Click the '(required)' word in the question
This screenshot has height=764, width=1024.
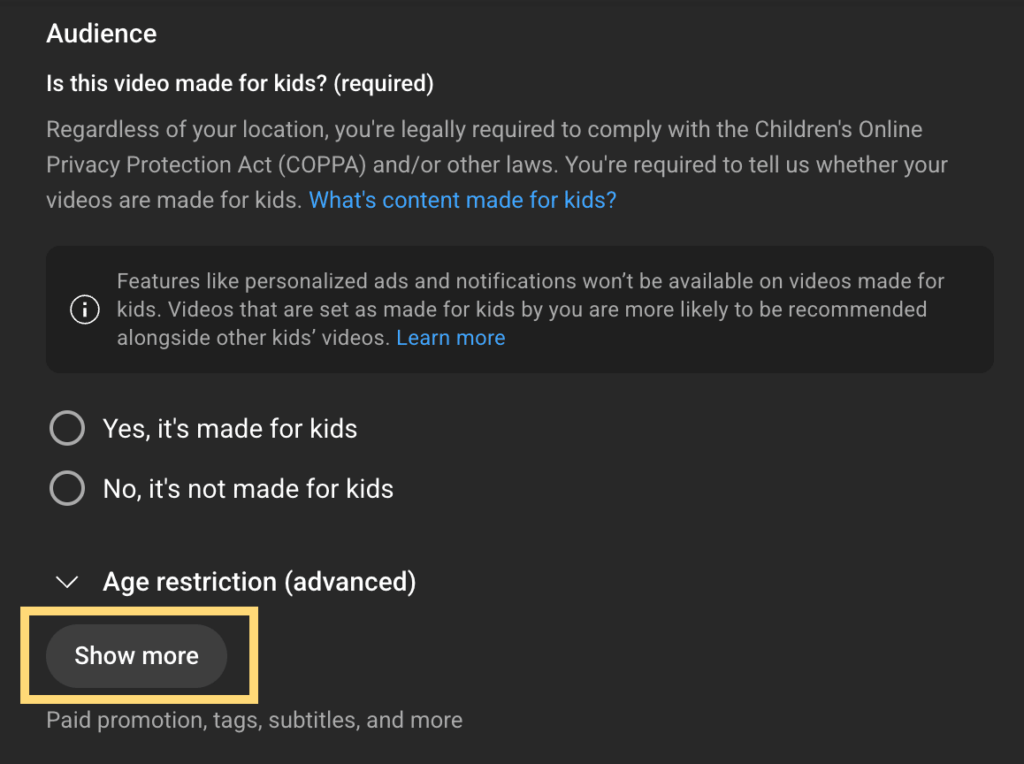pyautogui.click(x=383, y=84)
